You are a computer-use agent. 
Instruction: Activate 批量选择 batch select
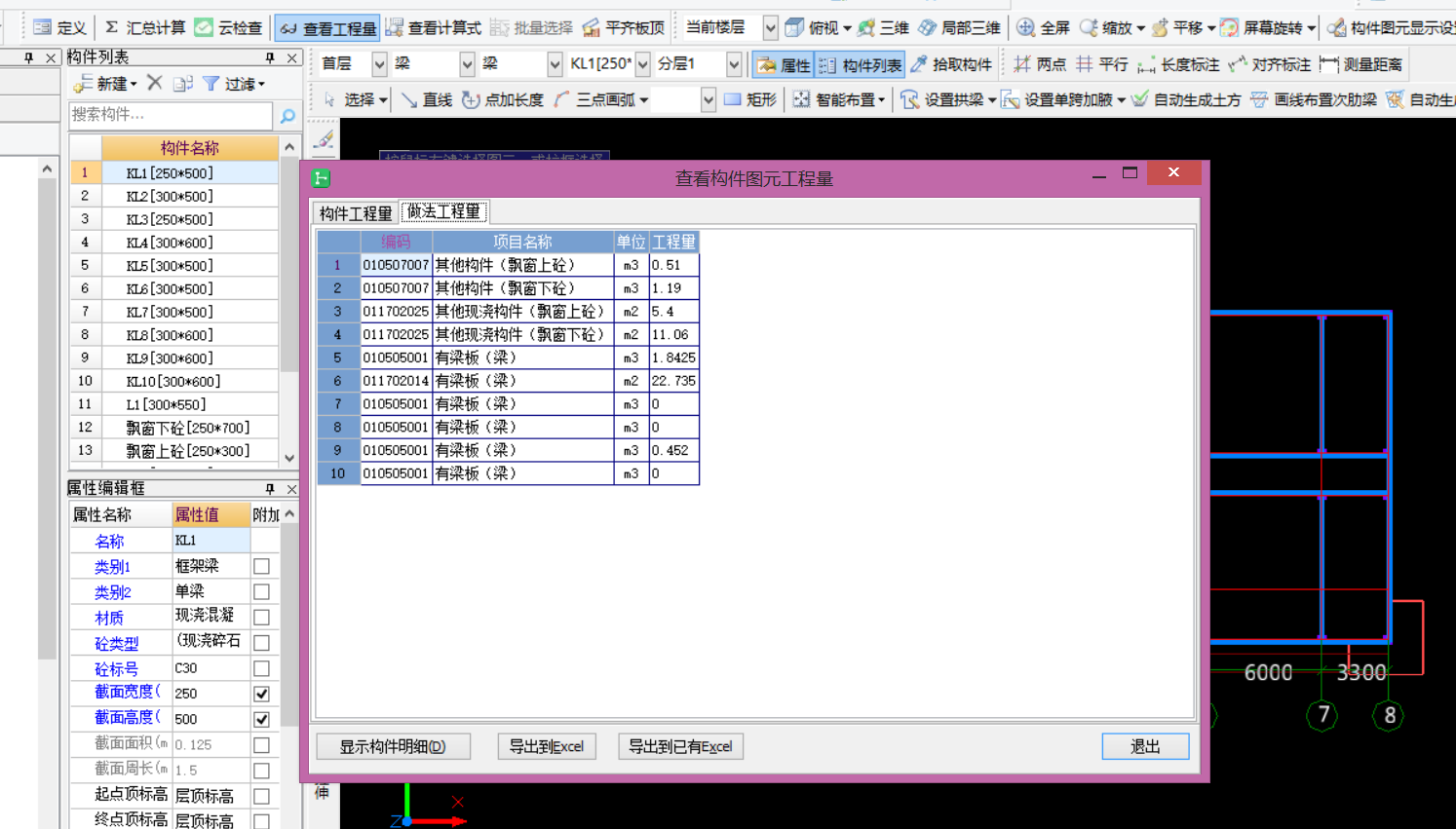[x=531, y=27]
